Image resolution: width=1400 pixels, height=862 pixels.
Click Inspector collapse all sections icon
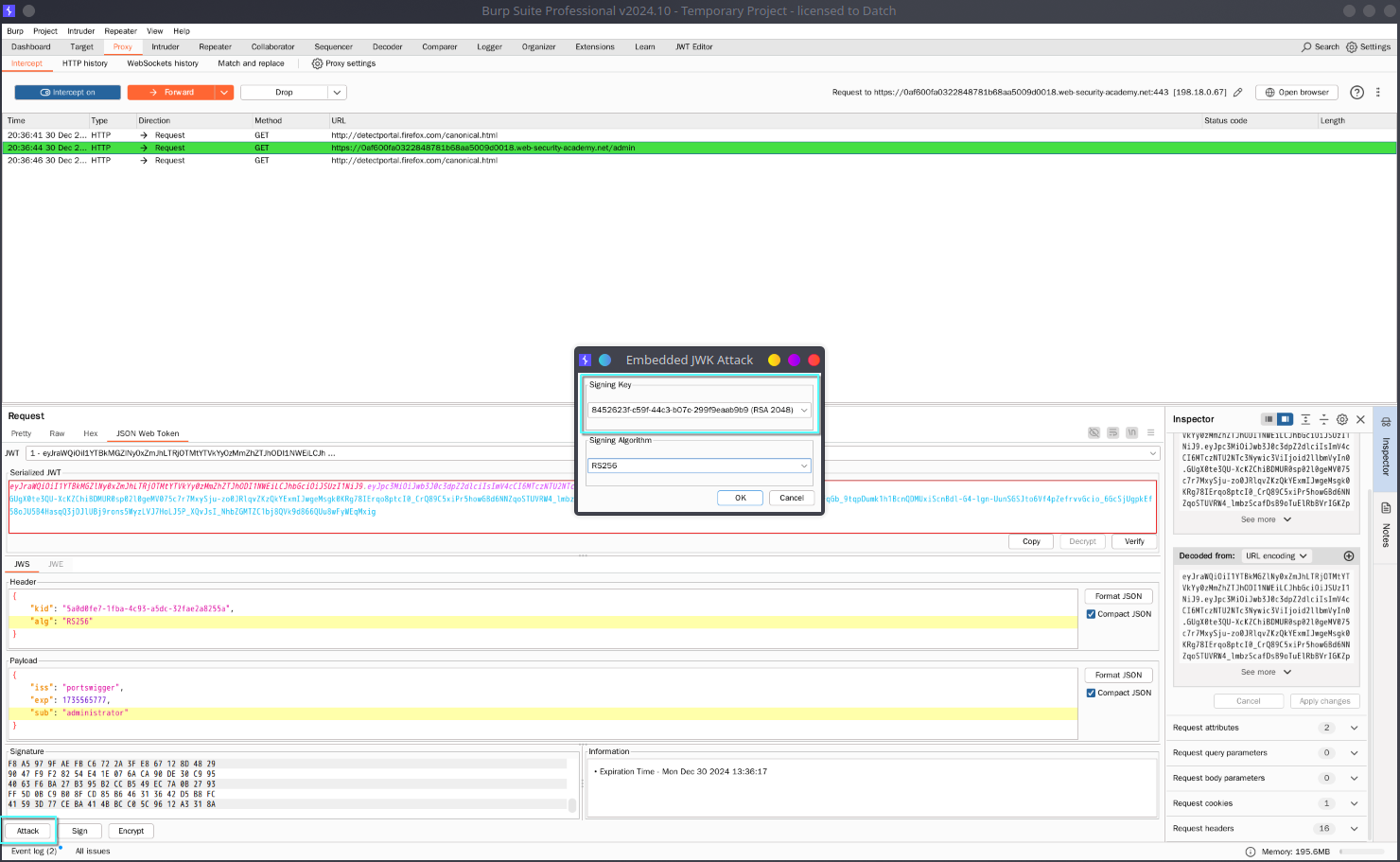click(1323, 419)
